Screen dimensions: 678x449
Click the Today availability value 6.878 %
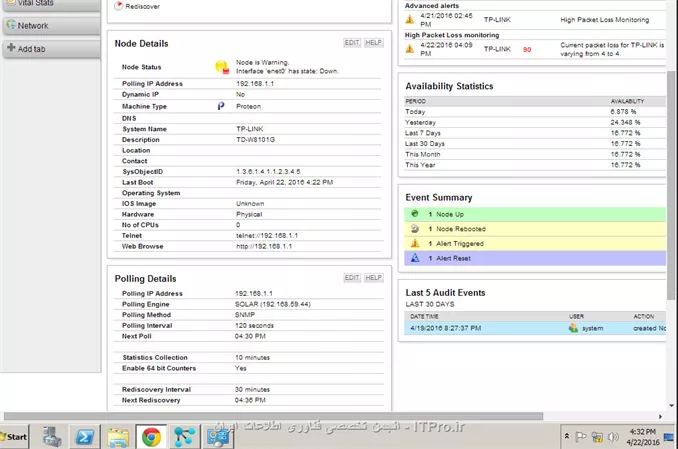623,112
